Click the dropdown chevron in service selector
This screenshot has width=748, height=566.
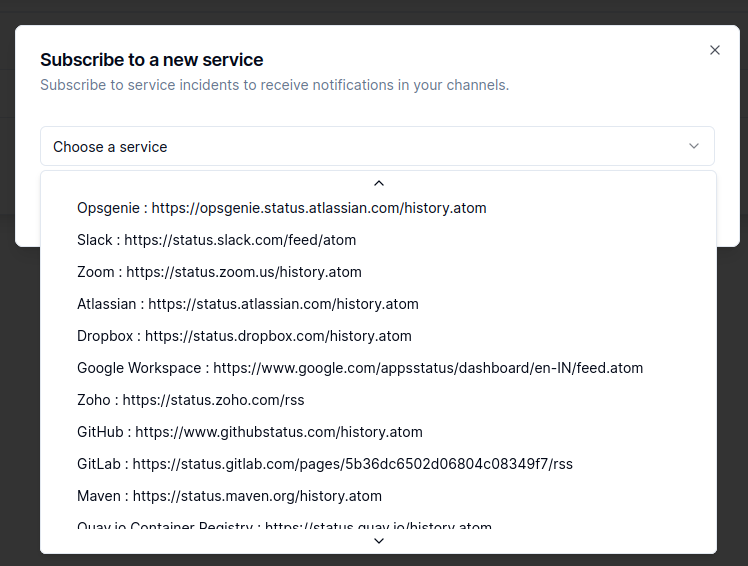click(x=694, y=146)
